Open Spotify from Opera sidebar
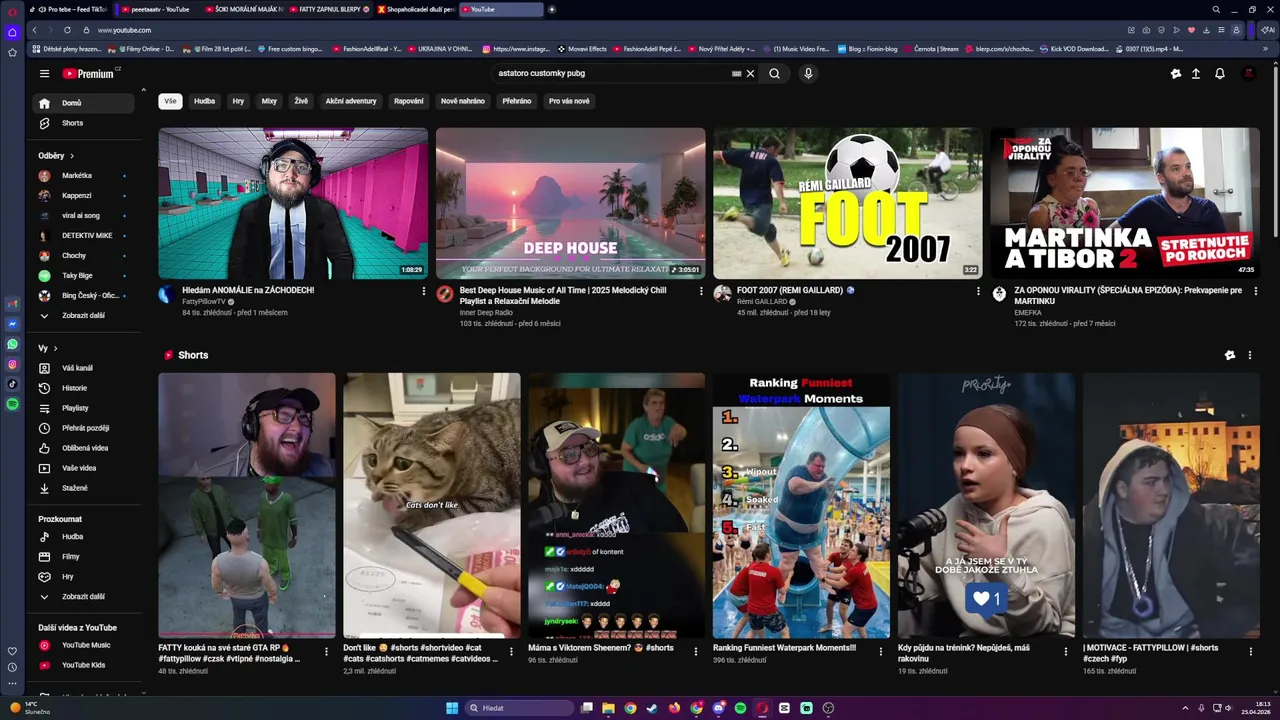 click(x=12, y=404)
